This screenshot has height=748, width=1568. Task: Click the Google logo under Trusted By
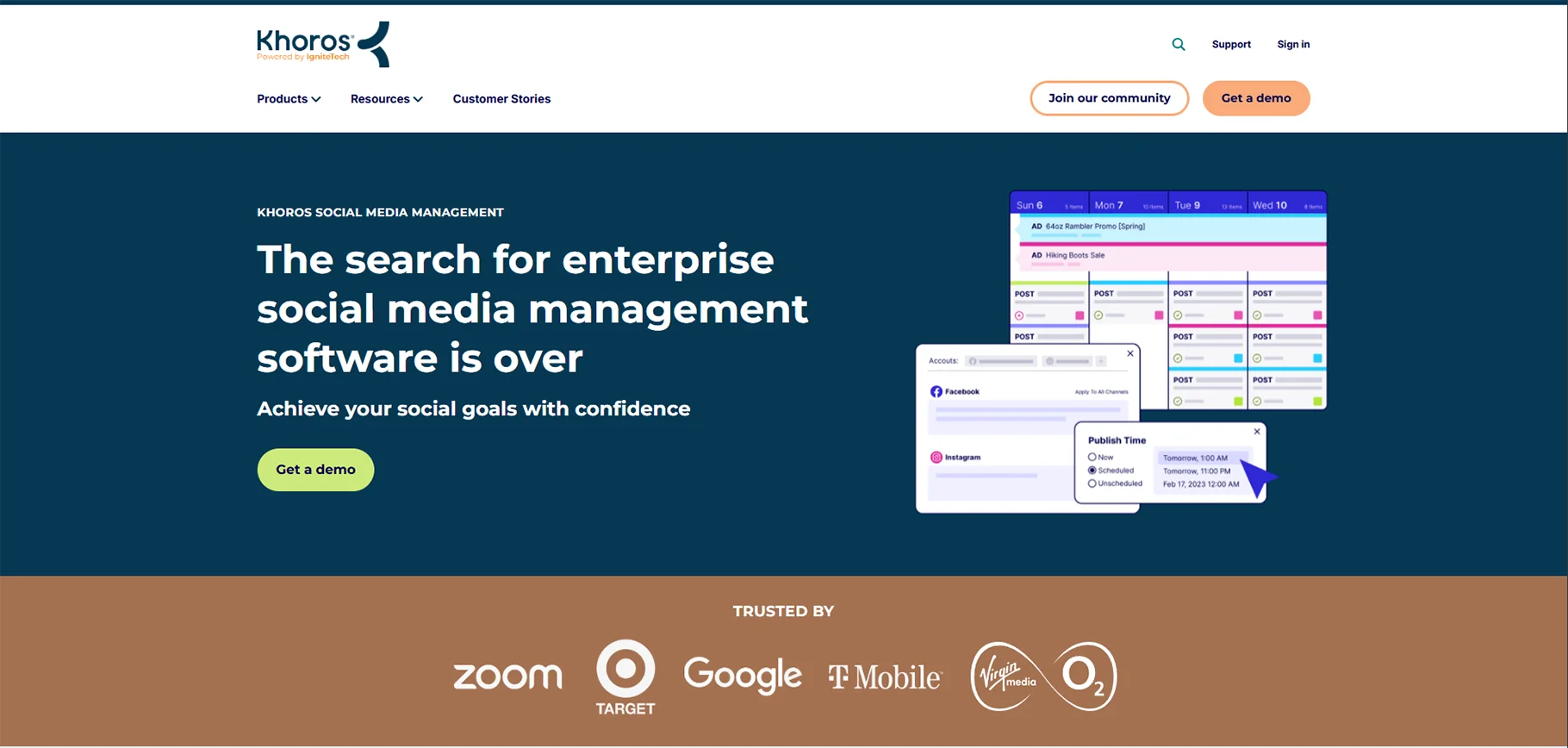pos(743,676)
